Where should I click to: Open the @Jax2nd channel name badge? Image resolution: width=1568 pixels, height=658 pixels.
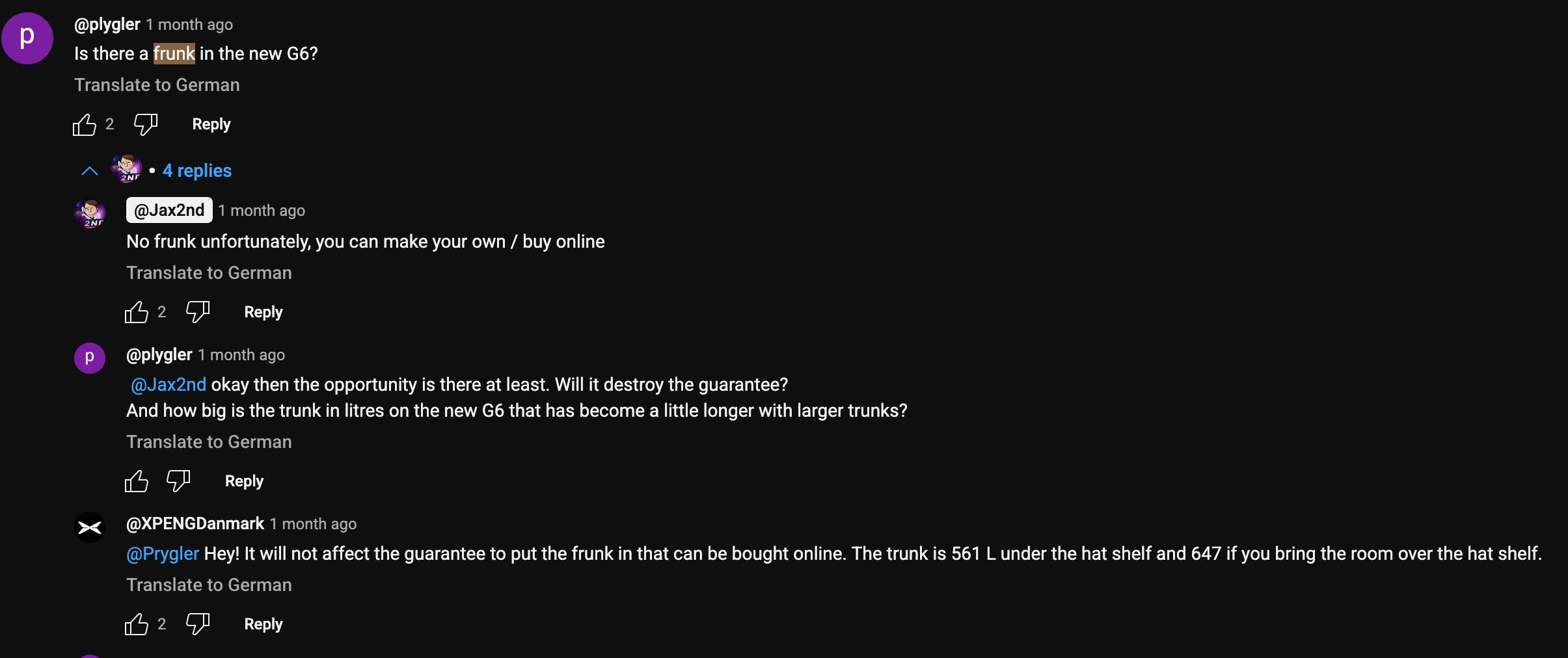pos(169,210)
